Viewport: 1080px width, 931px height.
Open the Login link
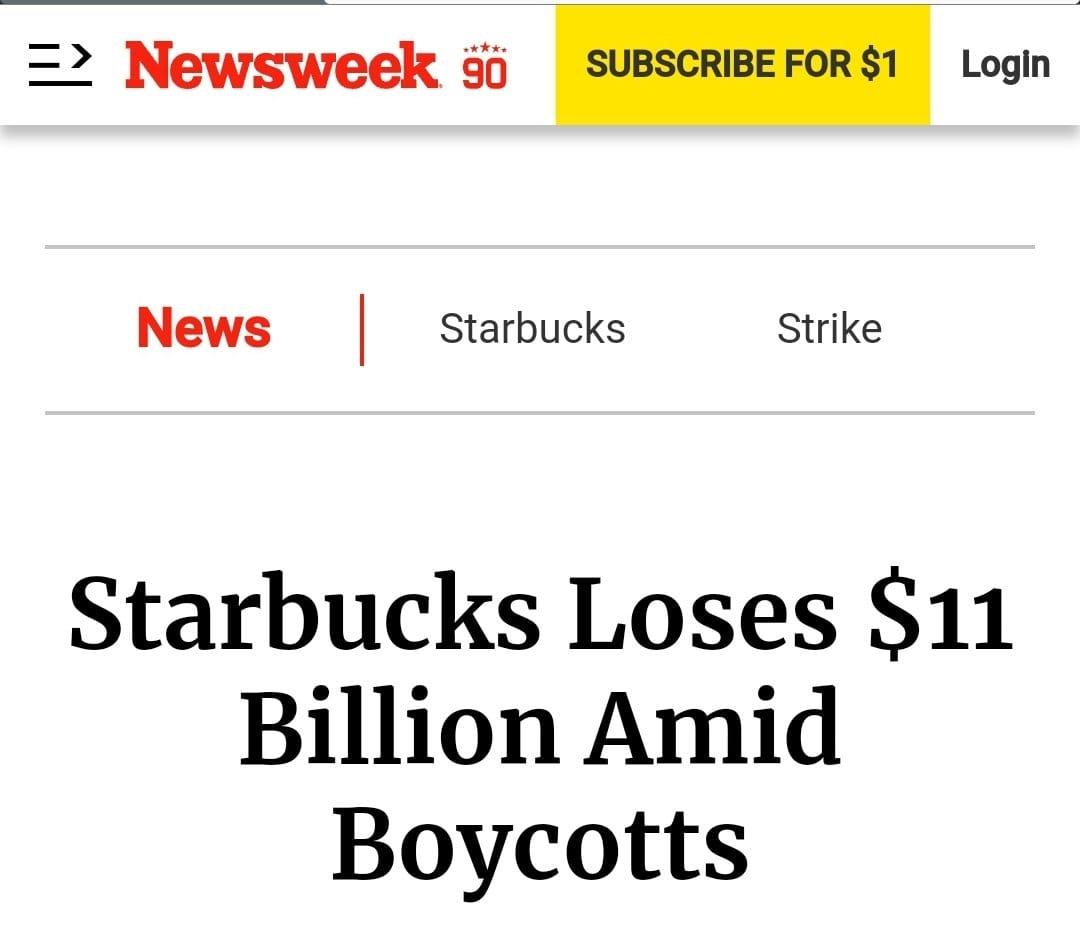(x=1005, y=65)
